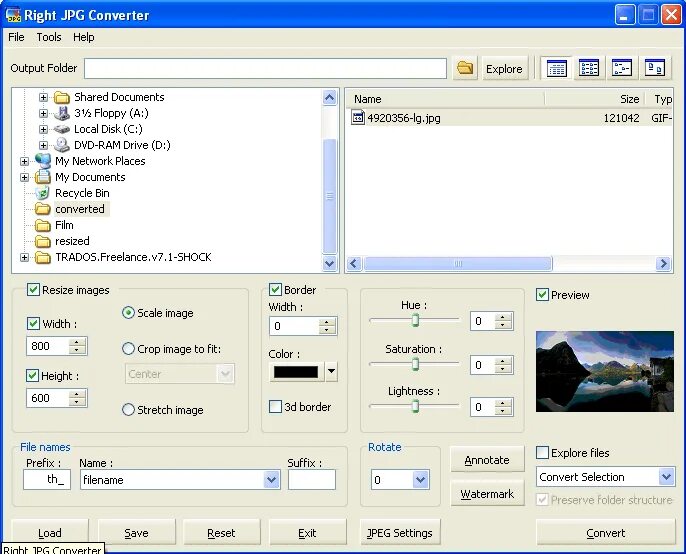
Task: Click the Exit button
Action: click(307, 533)
